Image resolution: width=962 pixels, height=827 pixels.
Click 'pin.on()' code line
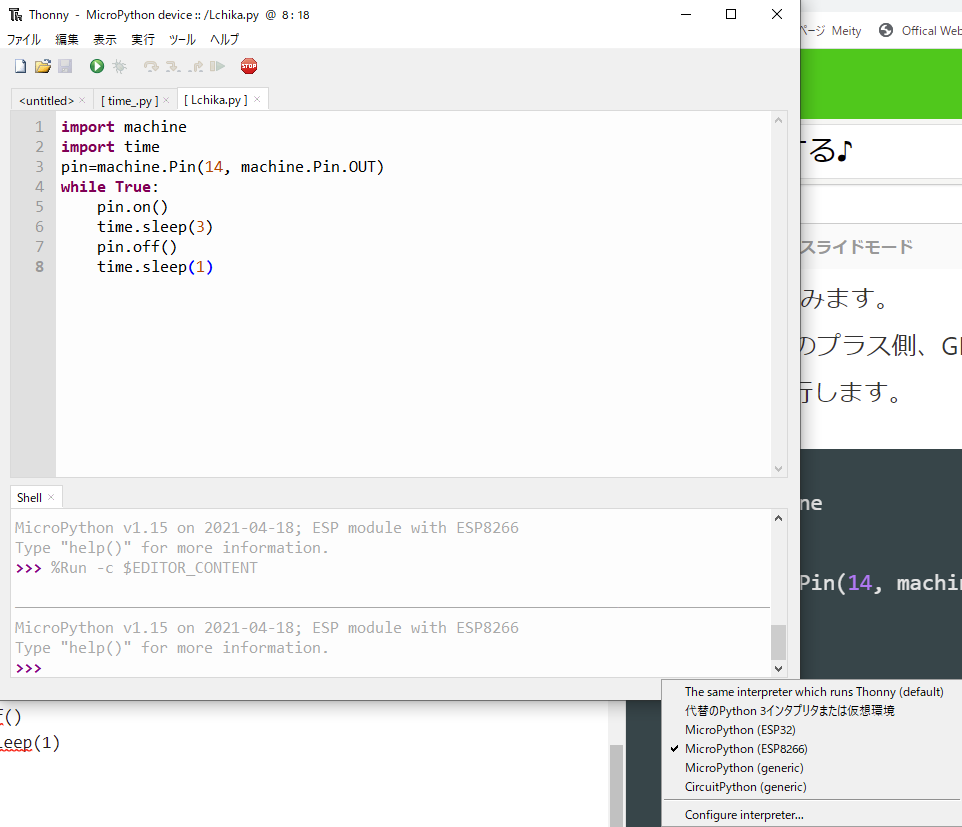[x=132, y=207]
